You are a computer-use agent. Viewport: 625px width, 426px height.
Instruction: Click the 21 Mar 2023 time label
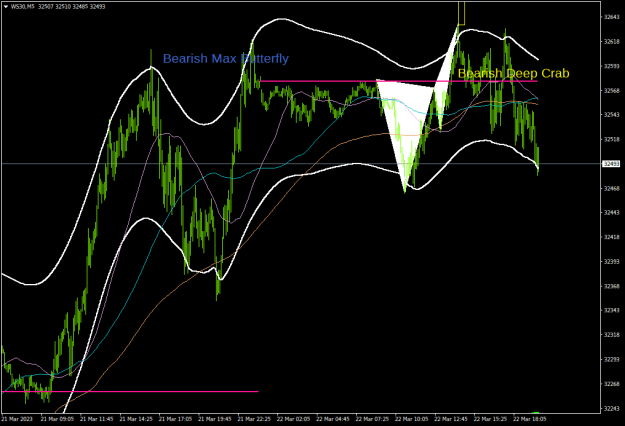point(17,419)
